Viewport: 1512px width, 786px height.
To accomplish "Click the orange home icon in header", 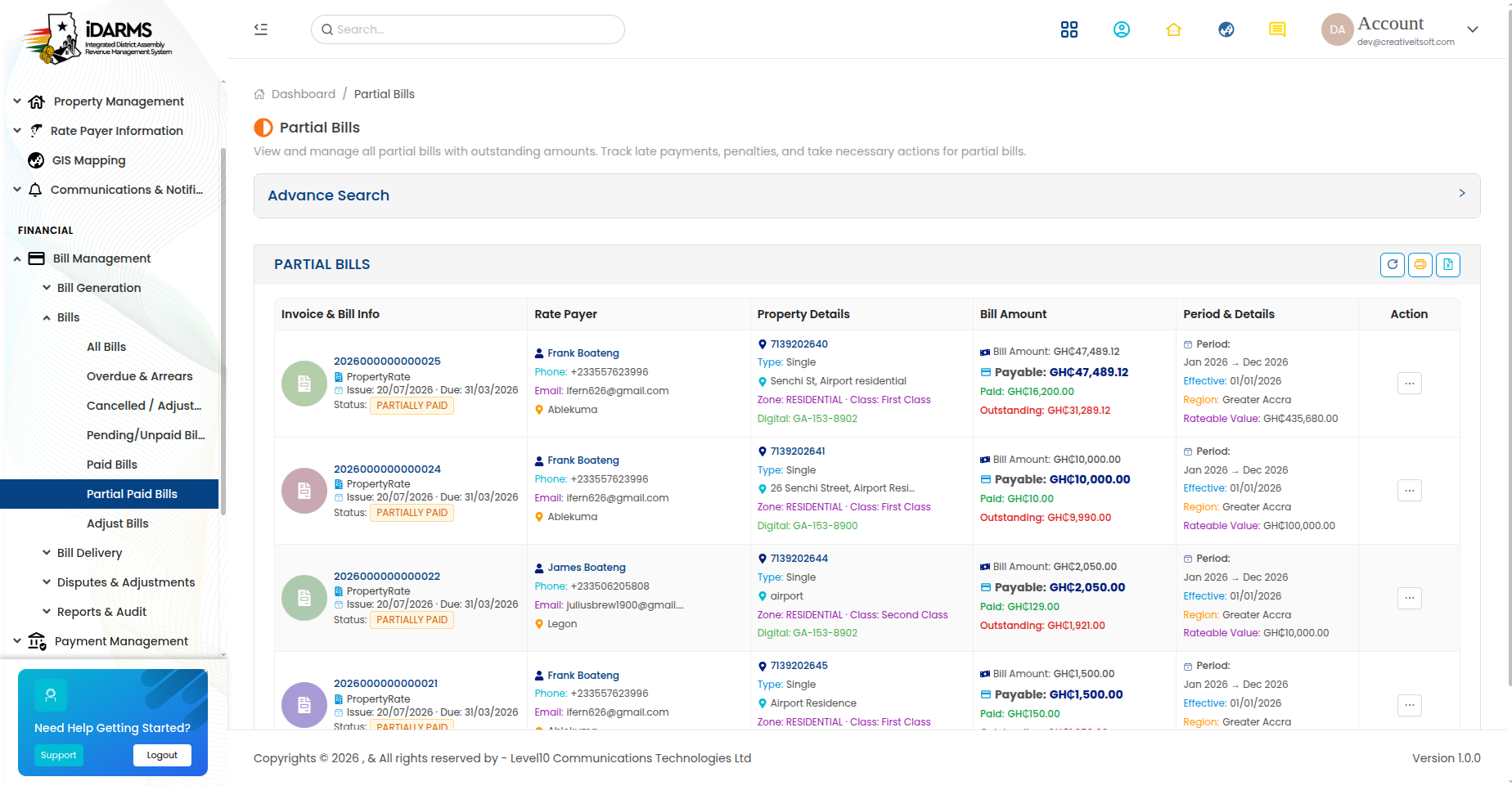I will (x=1173, y=29).
